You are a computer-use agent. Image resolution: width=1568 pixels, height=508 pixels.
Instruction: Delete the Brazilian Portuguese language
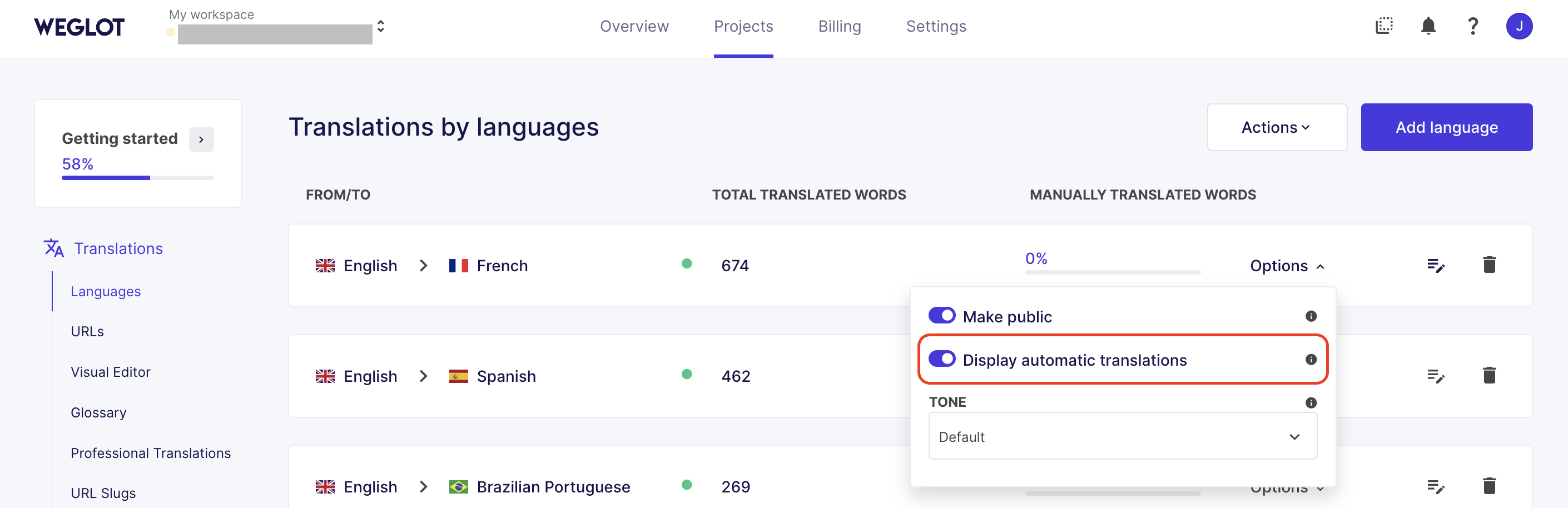click(1489, 486)
